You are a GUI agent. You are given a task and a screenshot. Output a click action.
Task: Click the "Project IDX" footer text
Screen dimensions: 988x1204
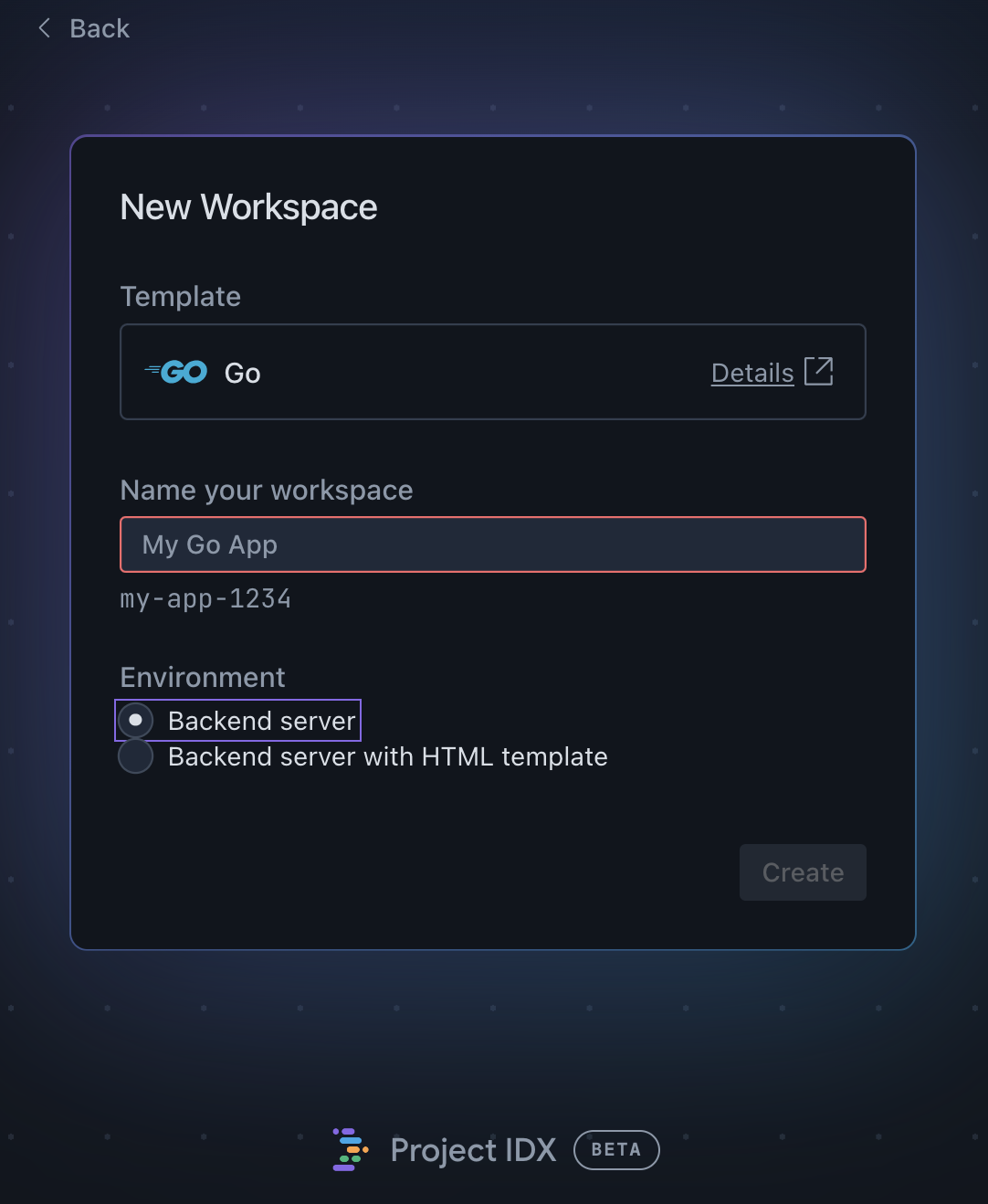coord(473,1150)
